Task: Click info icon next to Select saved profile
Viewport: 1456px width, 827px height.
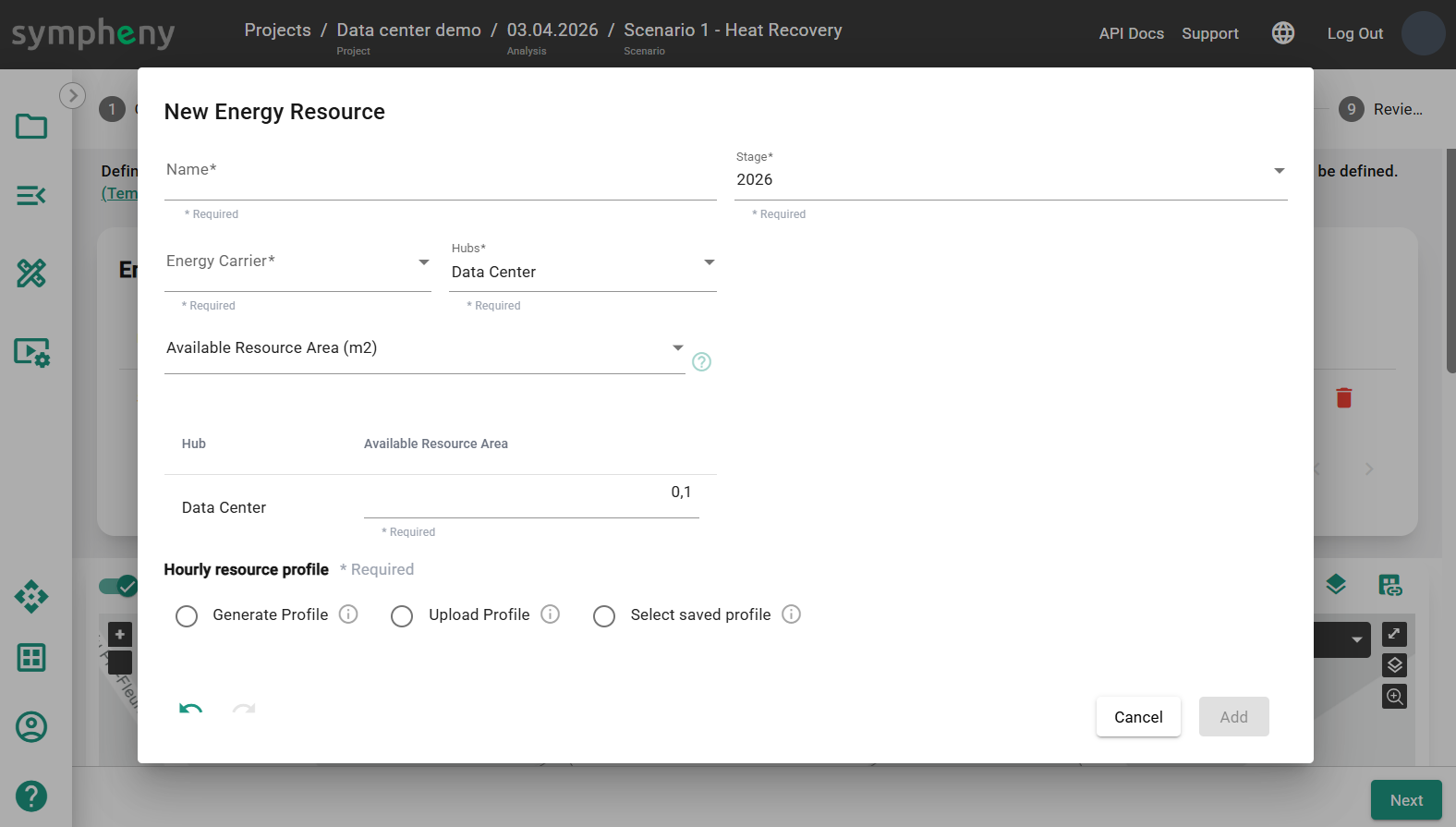Action: pyautogui.click(x=792, y=614)
